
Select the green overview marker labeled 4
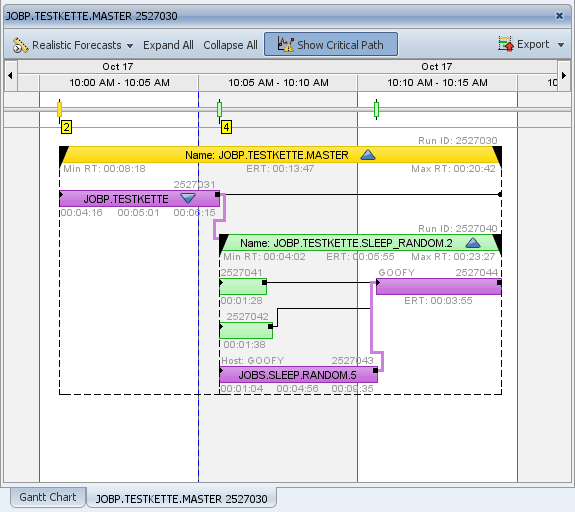[x=219, y=110]
